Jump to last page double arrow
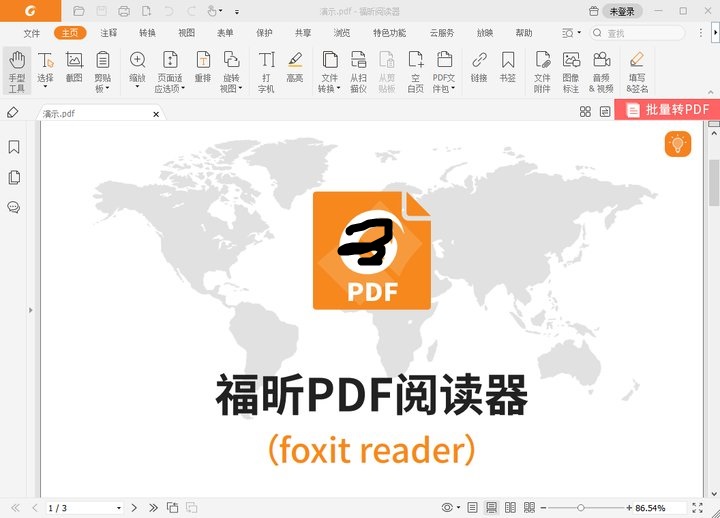This screenshot has width=720, height=518. pos(153,507)
